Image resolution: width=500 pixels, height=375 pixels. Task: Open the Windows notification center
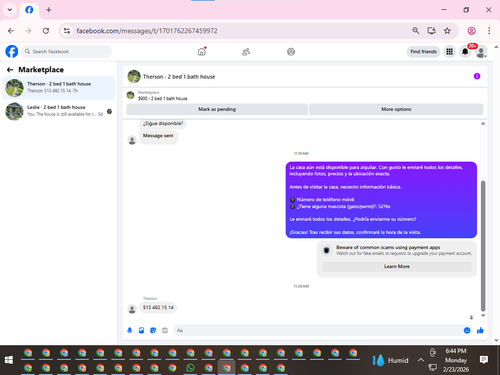(484, 360)
